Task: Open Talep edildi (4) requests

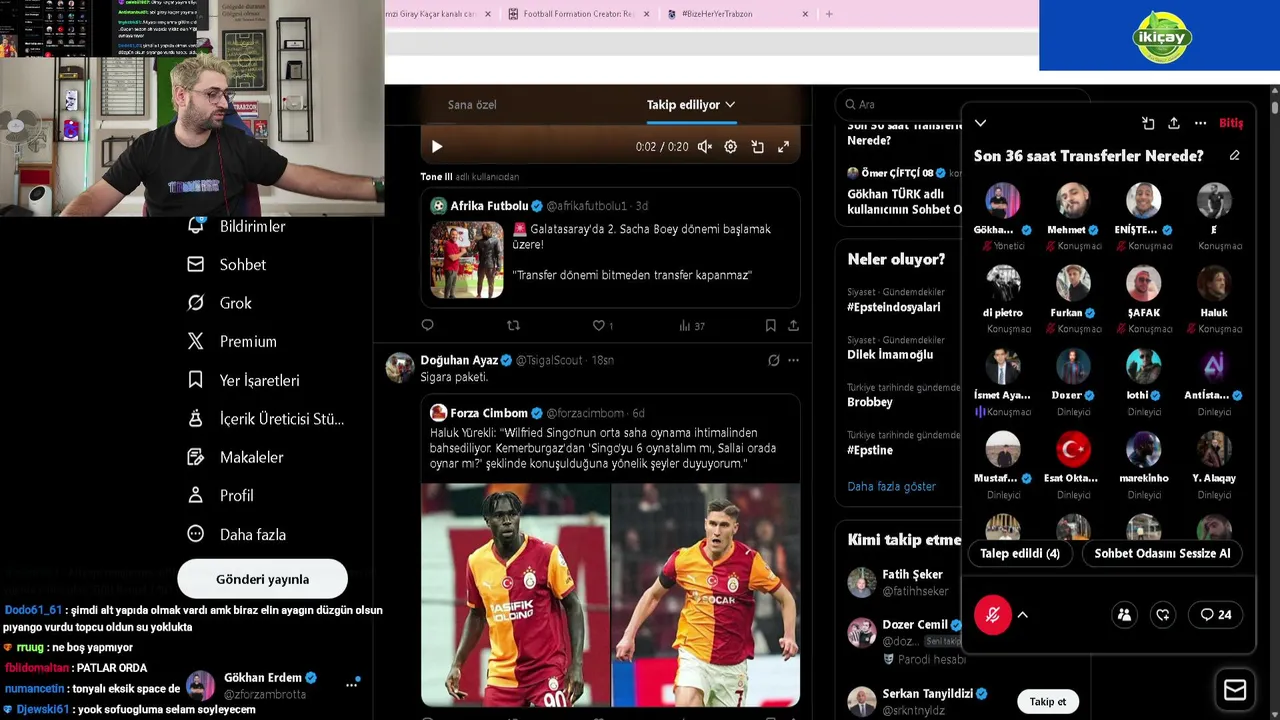Action: tap(1020, 553)
